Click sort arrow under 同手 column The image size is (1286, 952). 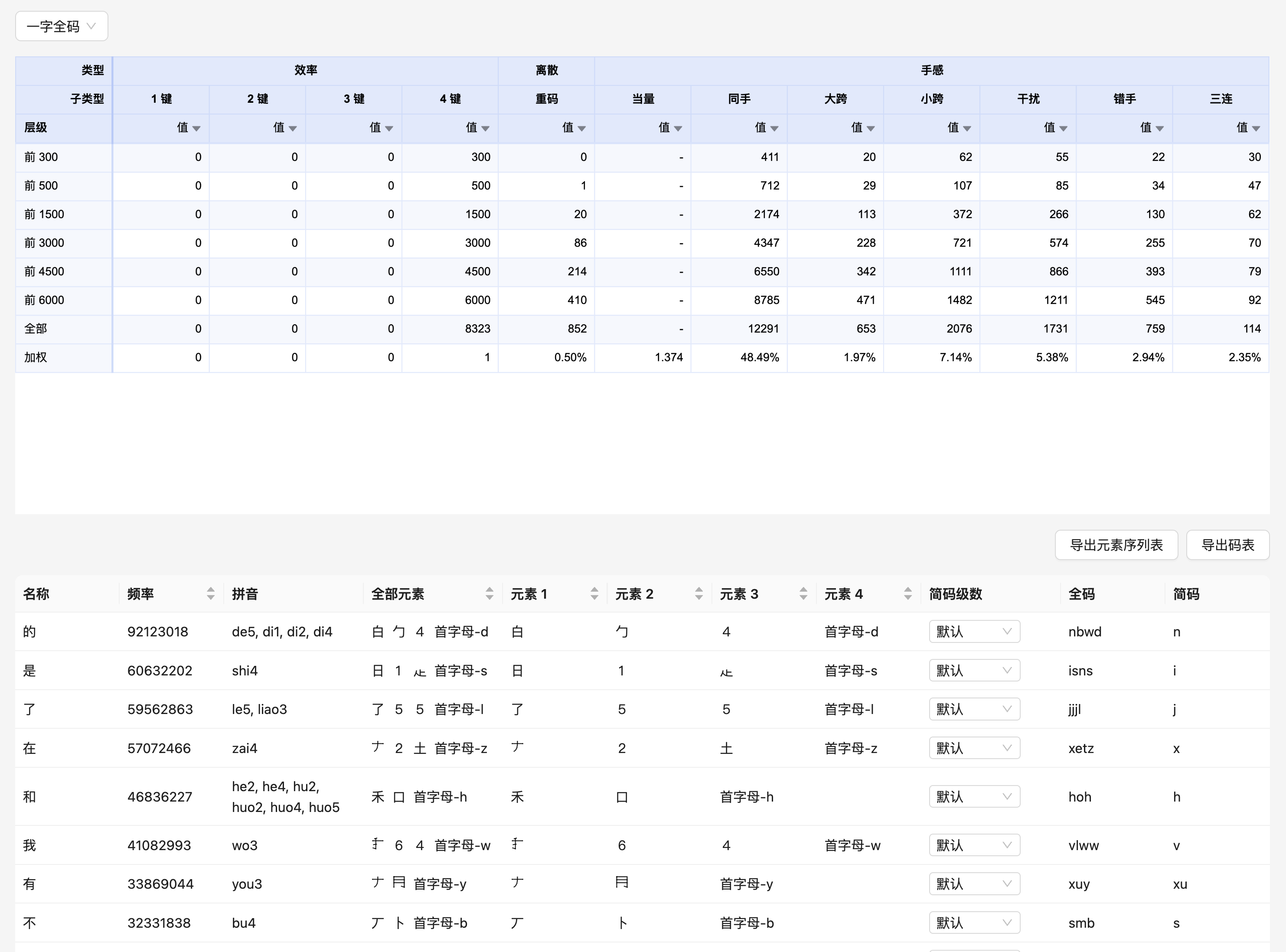tap(774, 128)
